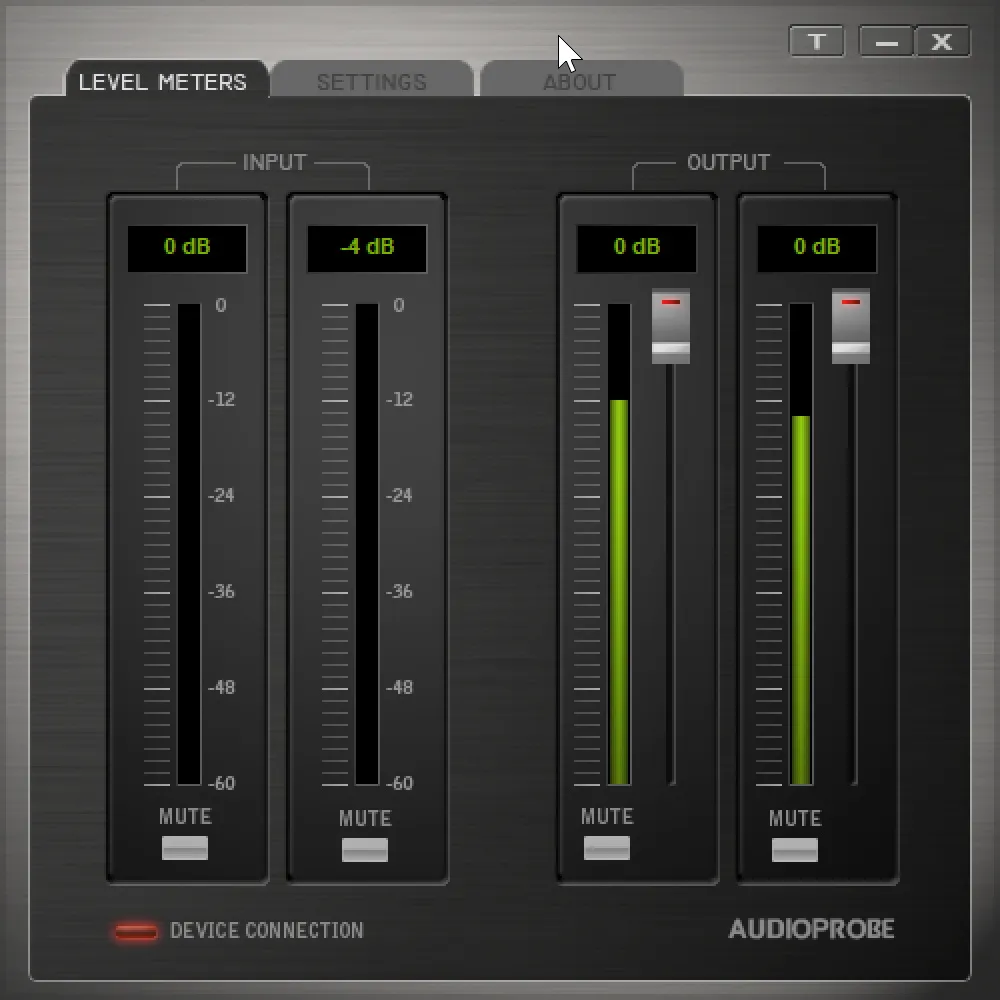Click the INPUT group label
The width and height of the screenshot is (1000, 1000).
pyautogui.click(x=275, y=163)
